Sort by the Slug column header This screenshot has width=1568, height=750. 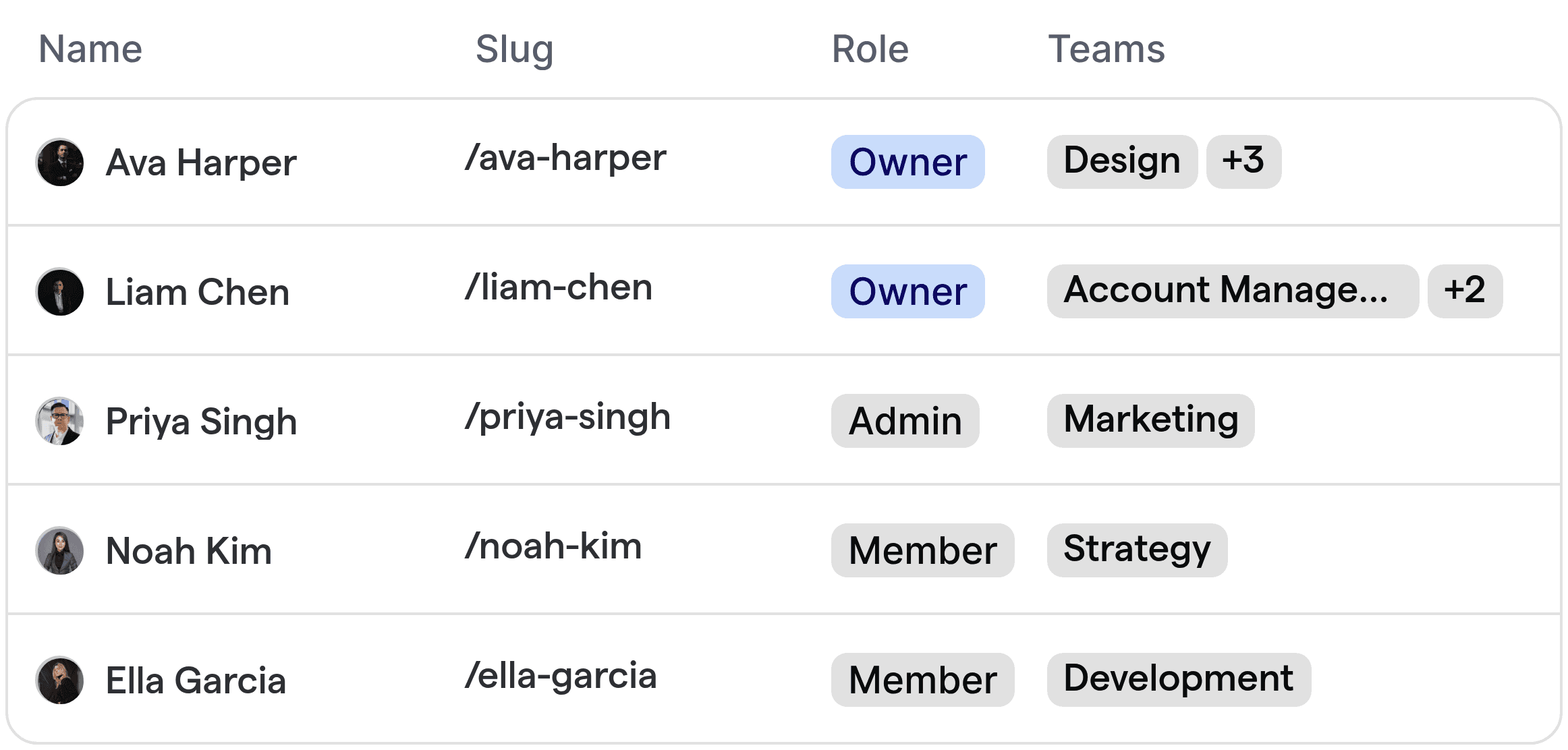(x=514, y=49)
